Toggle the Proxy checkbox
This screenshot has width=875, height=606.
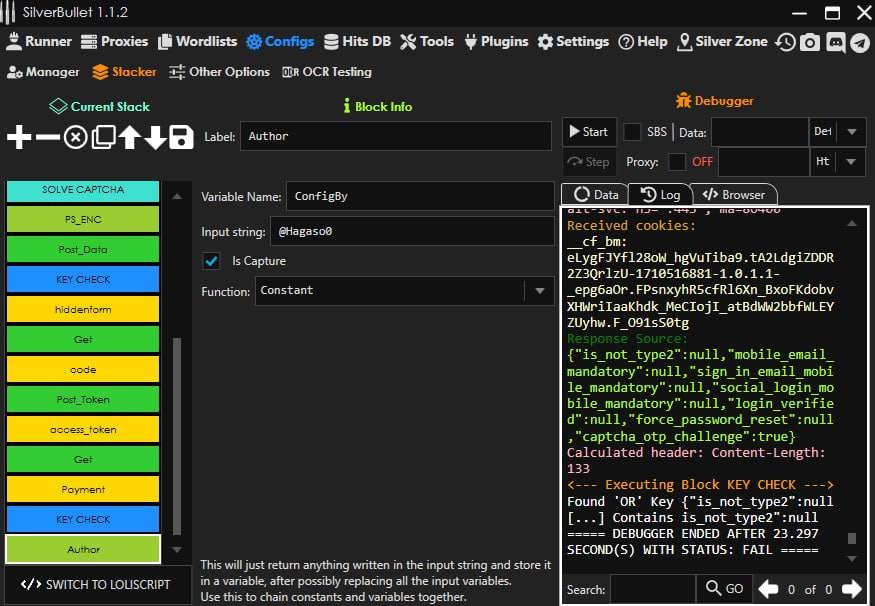(677, 162)
